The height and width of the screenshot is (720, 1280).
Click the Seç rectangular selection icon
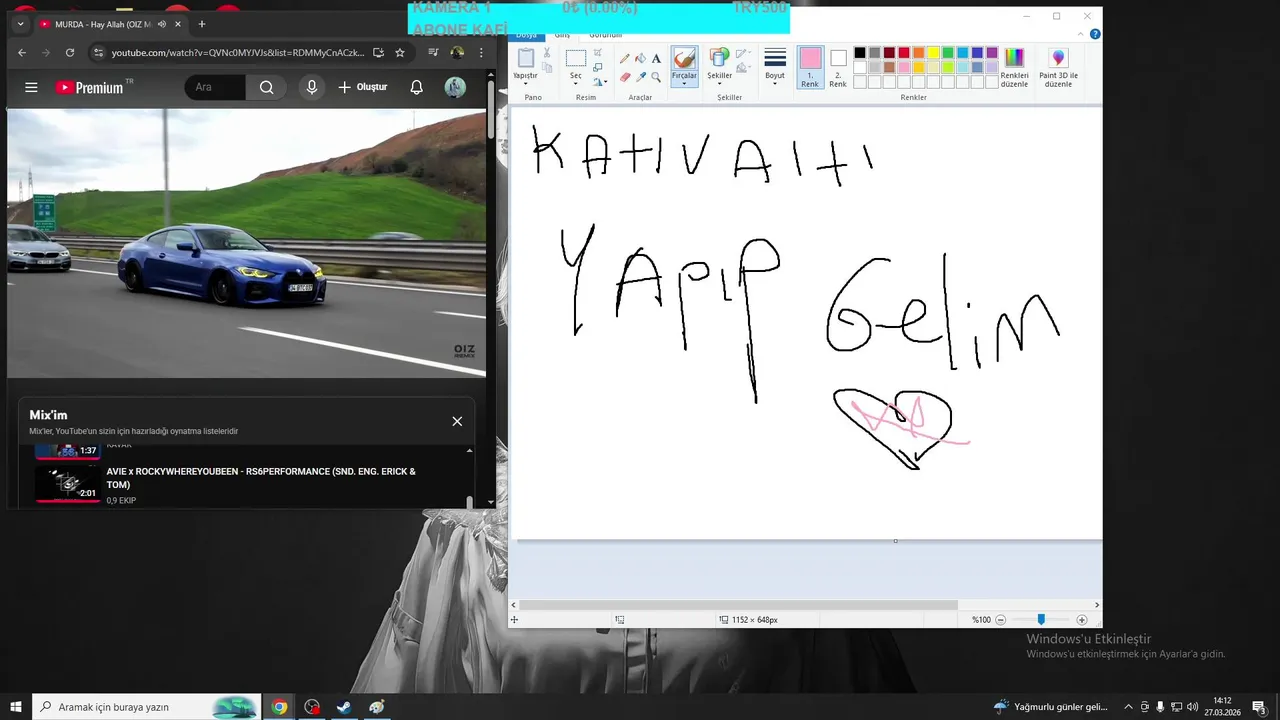[576, 59]
